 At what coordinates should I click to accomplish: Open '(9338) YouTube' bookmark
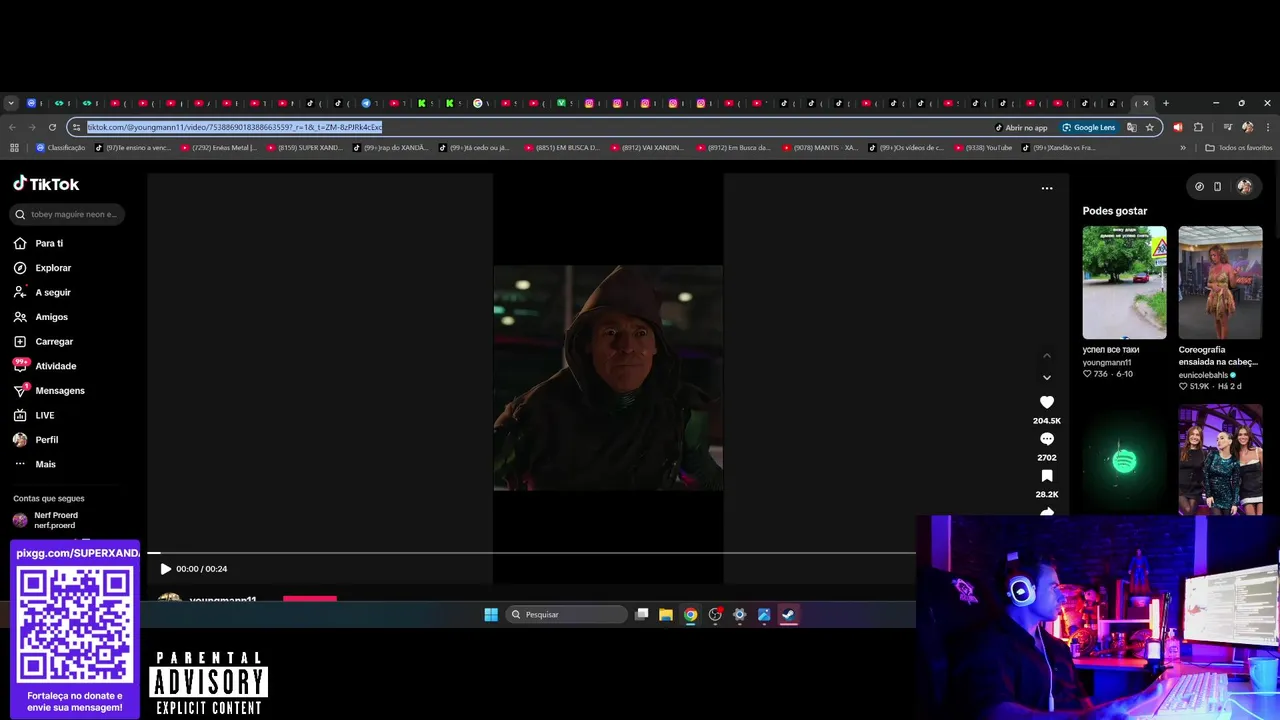click(x=984, y=147)
